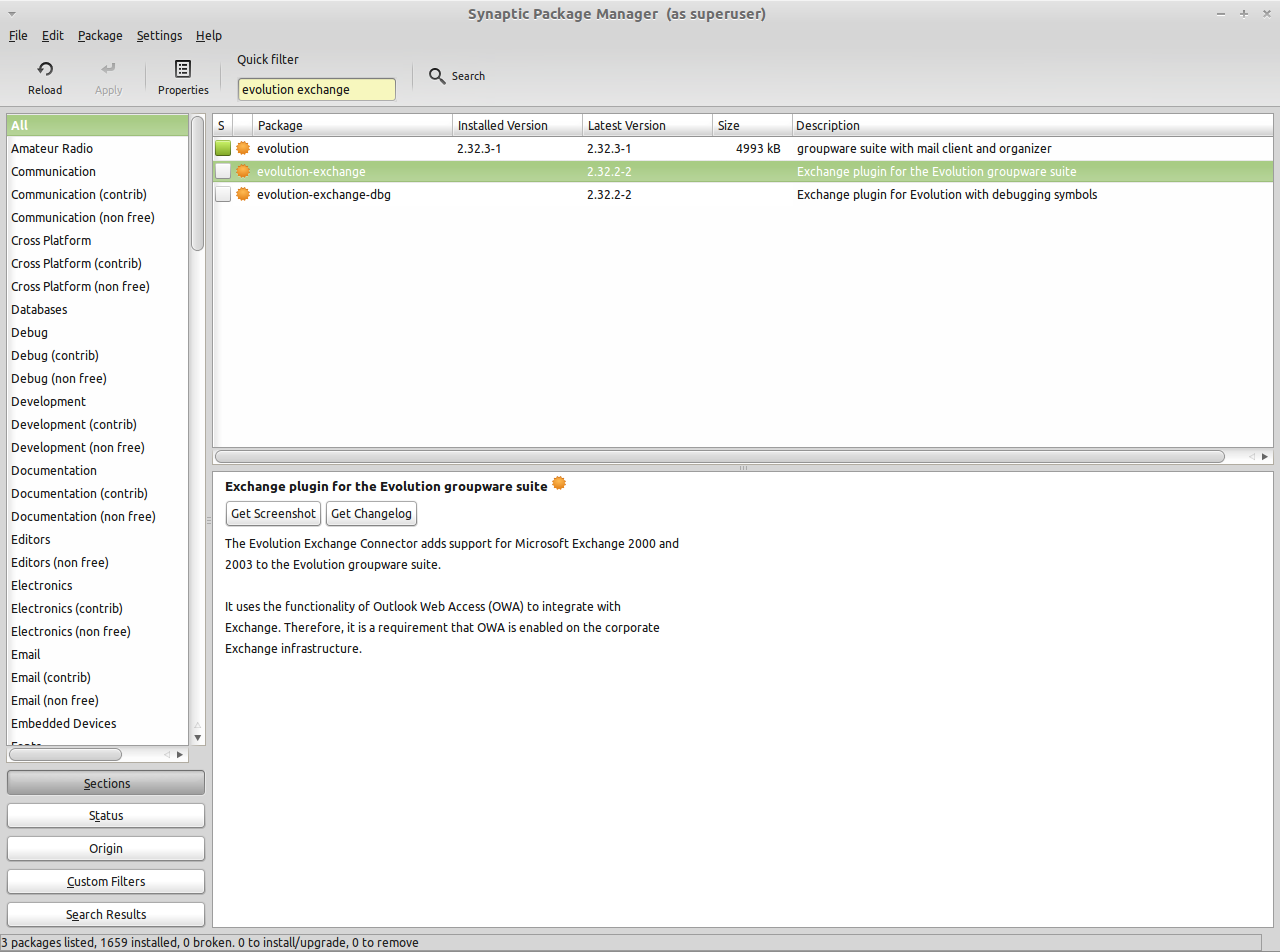Open the Settings menu
1280x952 pixels.
click(x=159, y=36)
